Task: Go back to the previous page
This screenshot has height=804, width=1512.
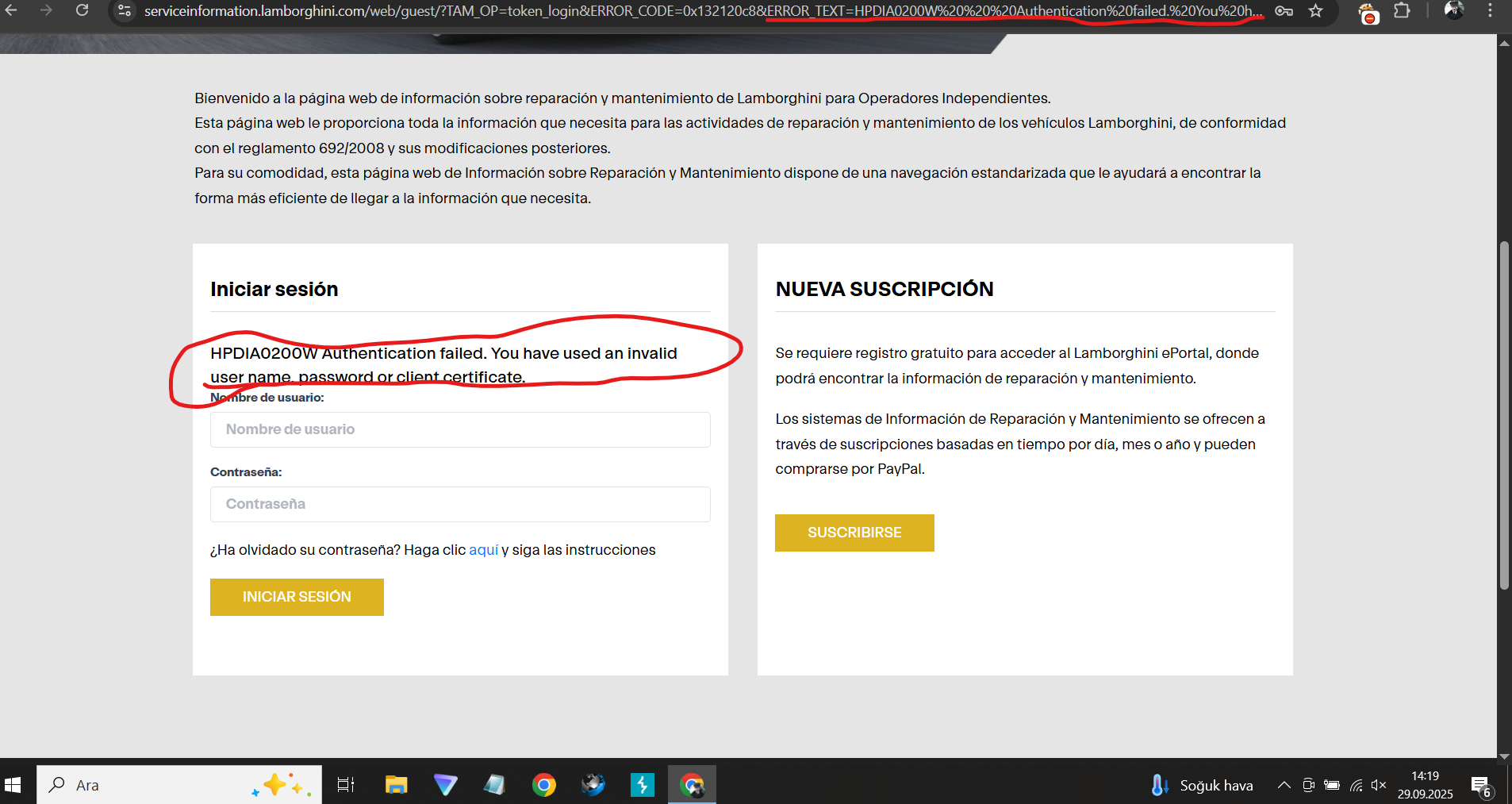Action: [11, 10]
